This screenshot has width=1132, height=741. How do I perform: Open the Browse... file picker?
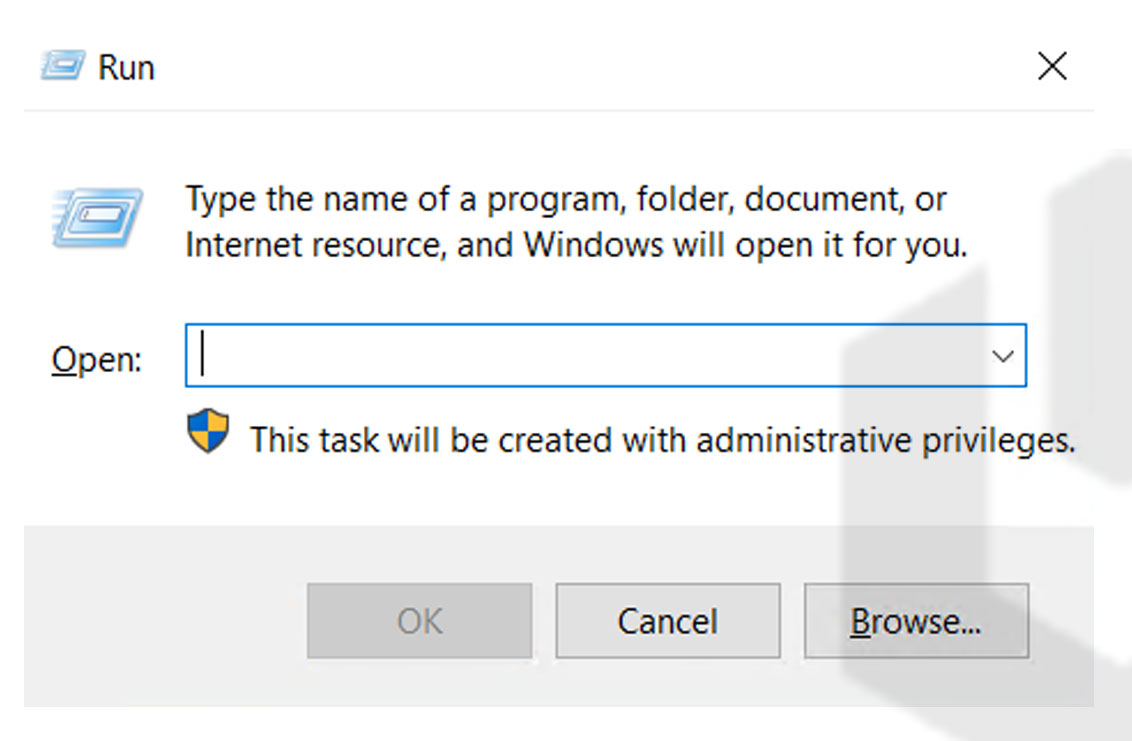pos(916,621)
